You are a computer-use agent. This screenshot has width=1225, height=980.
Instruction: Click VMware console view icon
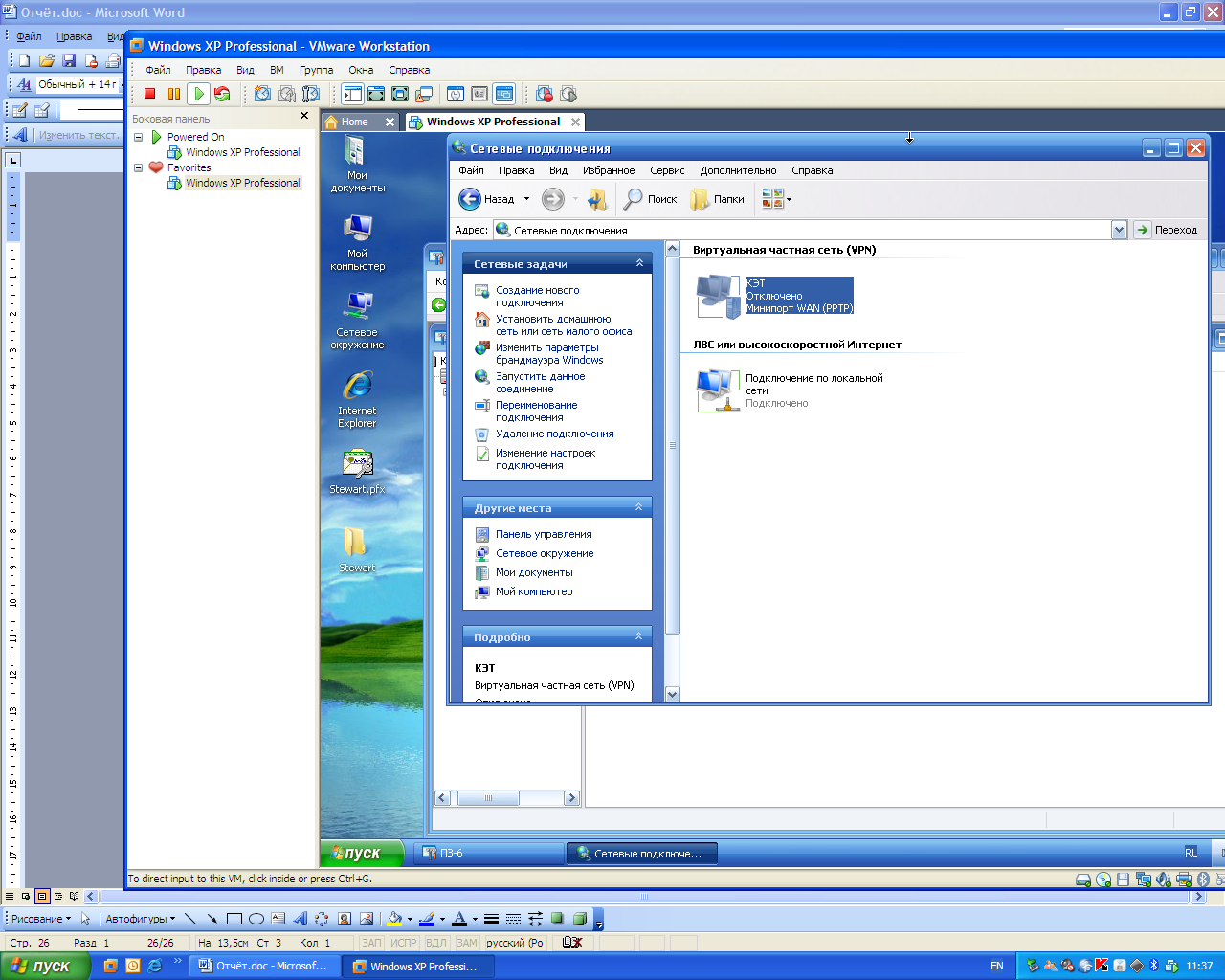(x=503, y=94)
